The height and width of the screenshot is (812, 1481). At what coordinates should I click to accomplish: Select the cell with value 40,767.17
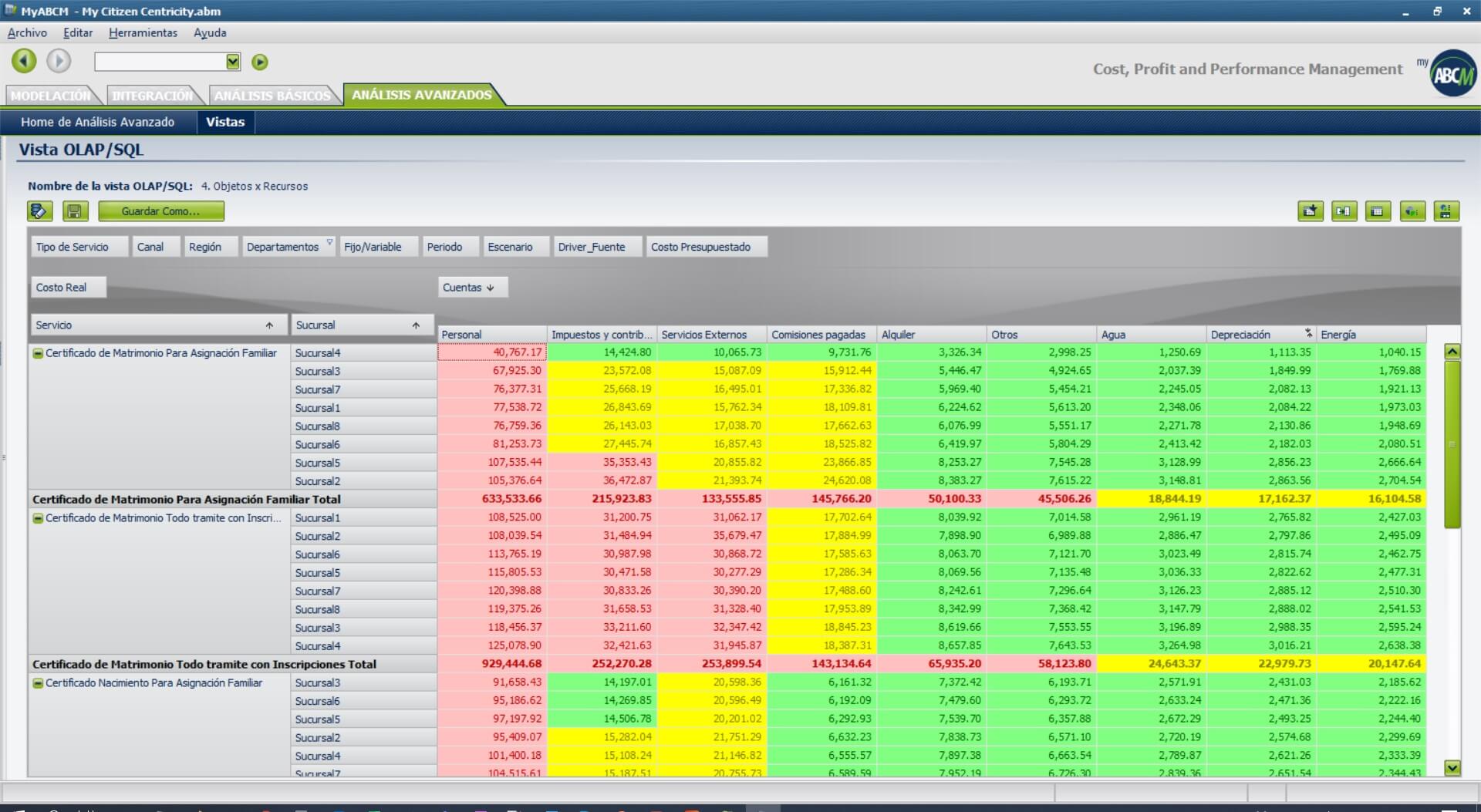tap(492, 352)
